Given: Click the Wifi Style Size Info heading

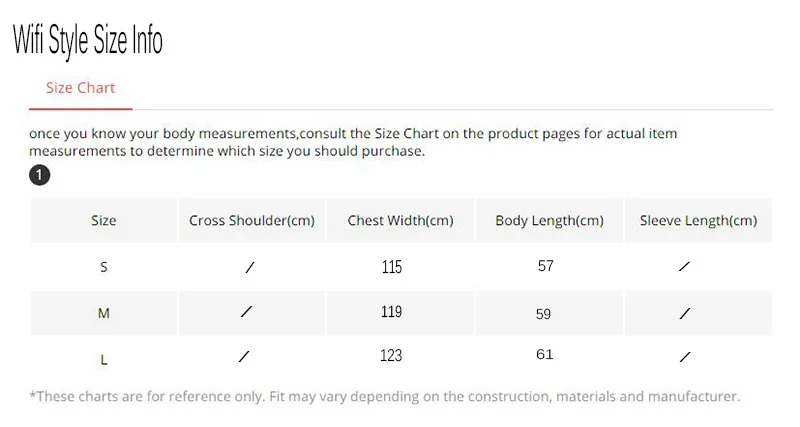Looking at the screenshot, I should 87,40.
